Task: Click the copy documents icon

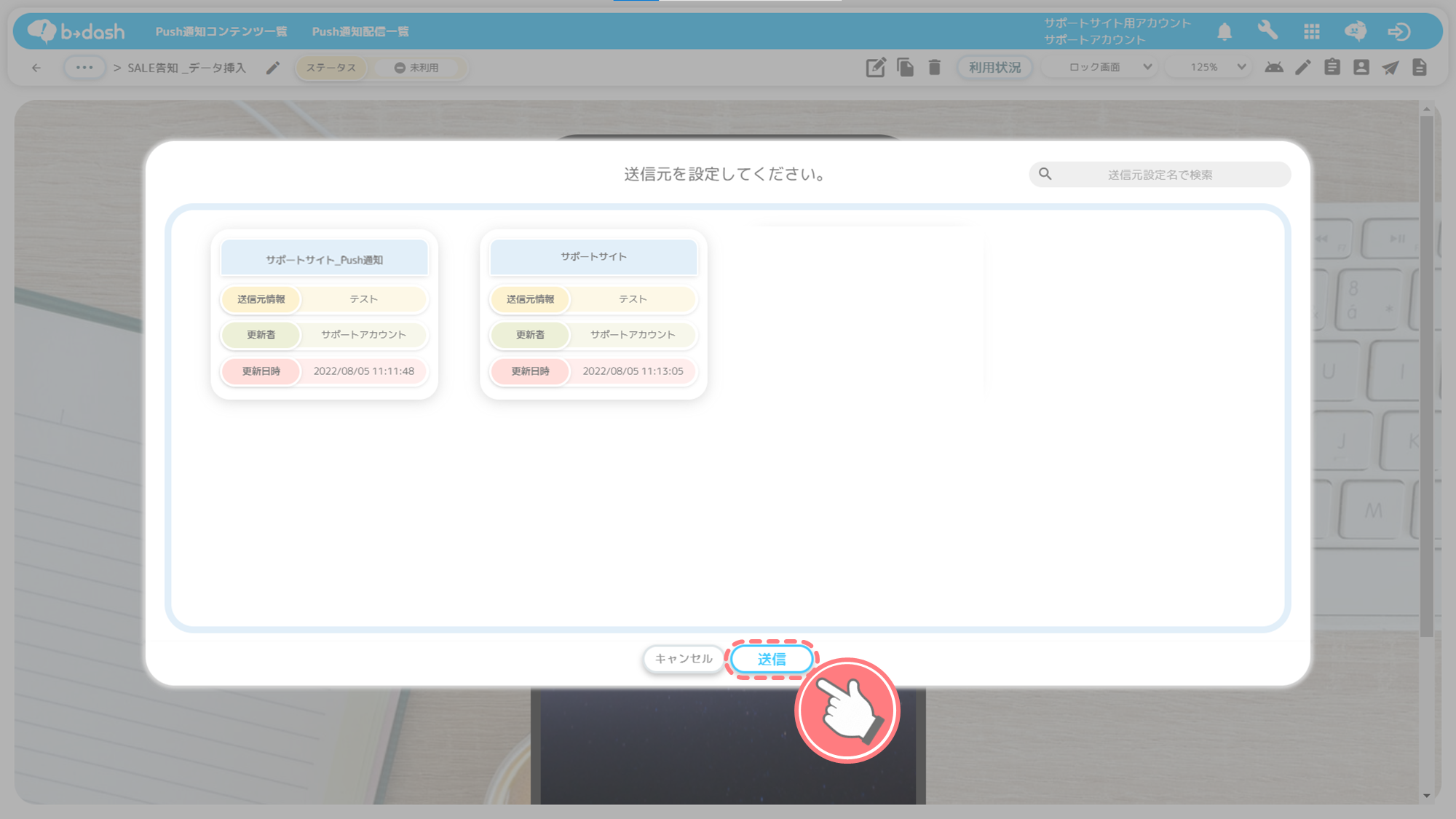Action: (905, 68)
